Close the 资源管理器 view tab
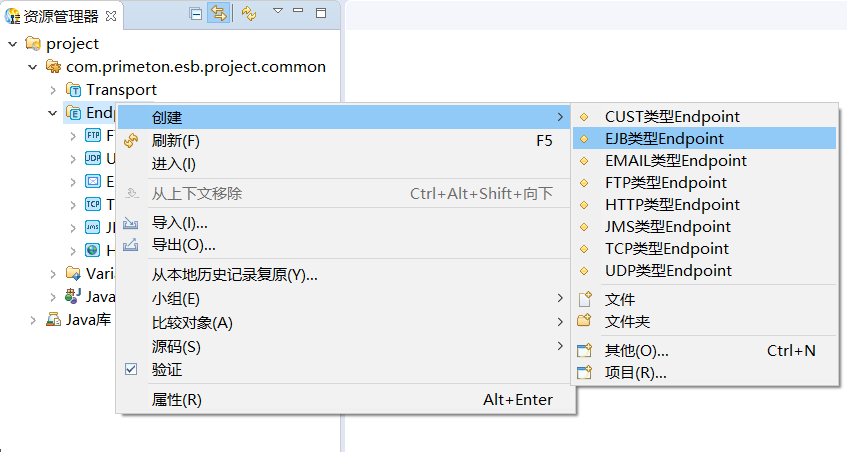Viewport: 847px width, 452px height. (111, 15)
